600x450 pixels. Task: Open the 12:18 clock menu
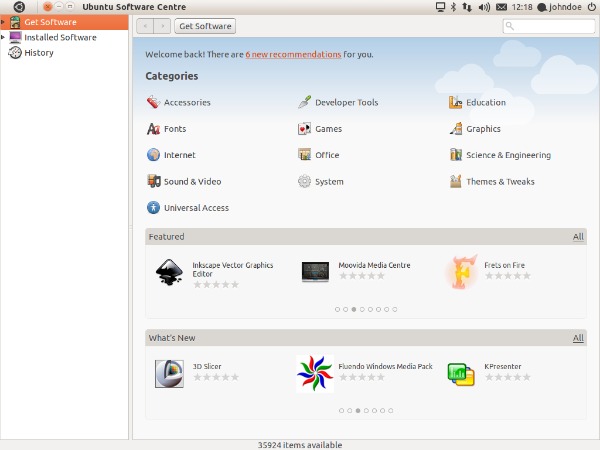(x=522, y=7)
